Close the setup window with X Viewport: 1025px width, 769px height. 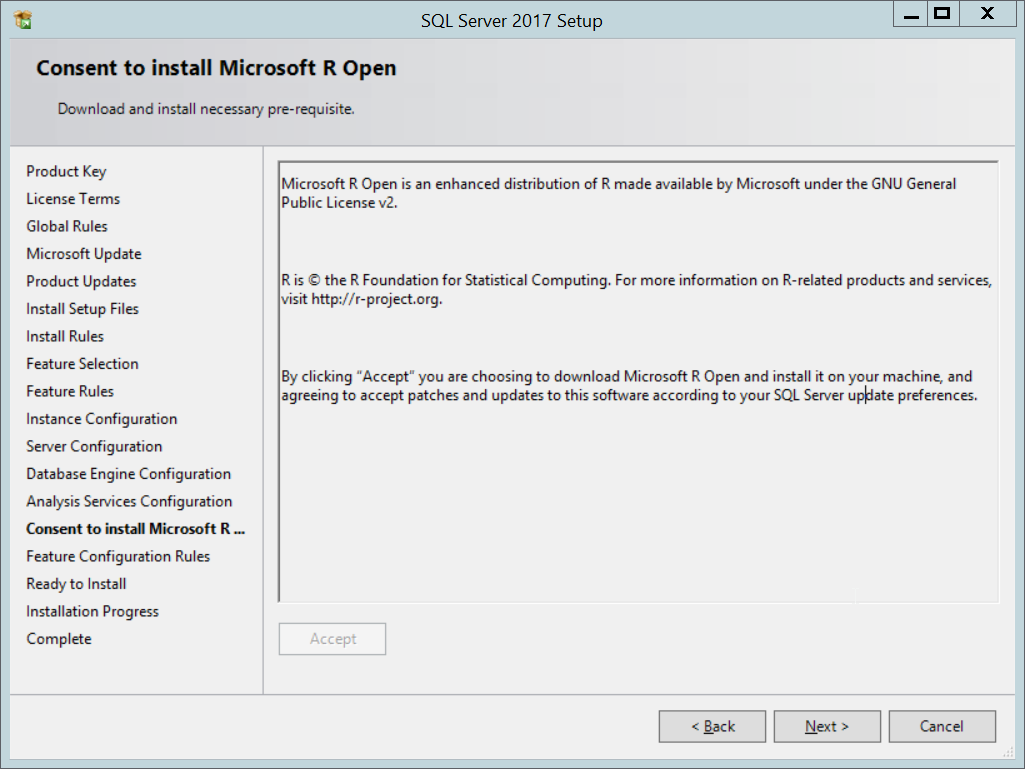[x=986, y=14]
